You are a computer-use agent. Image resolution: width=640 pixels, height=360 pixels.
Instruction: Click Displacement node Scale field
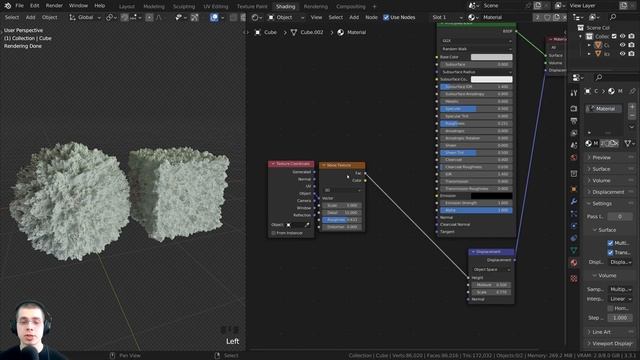click(491, 292)
